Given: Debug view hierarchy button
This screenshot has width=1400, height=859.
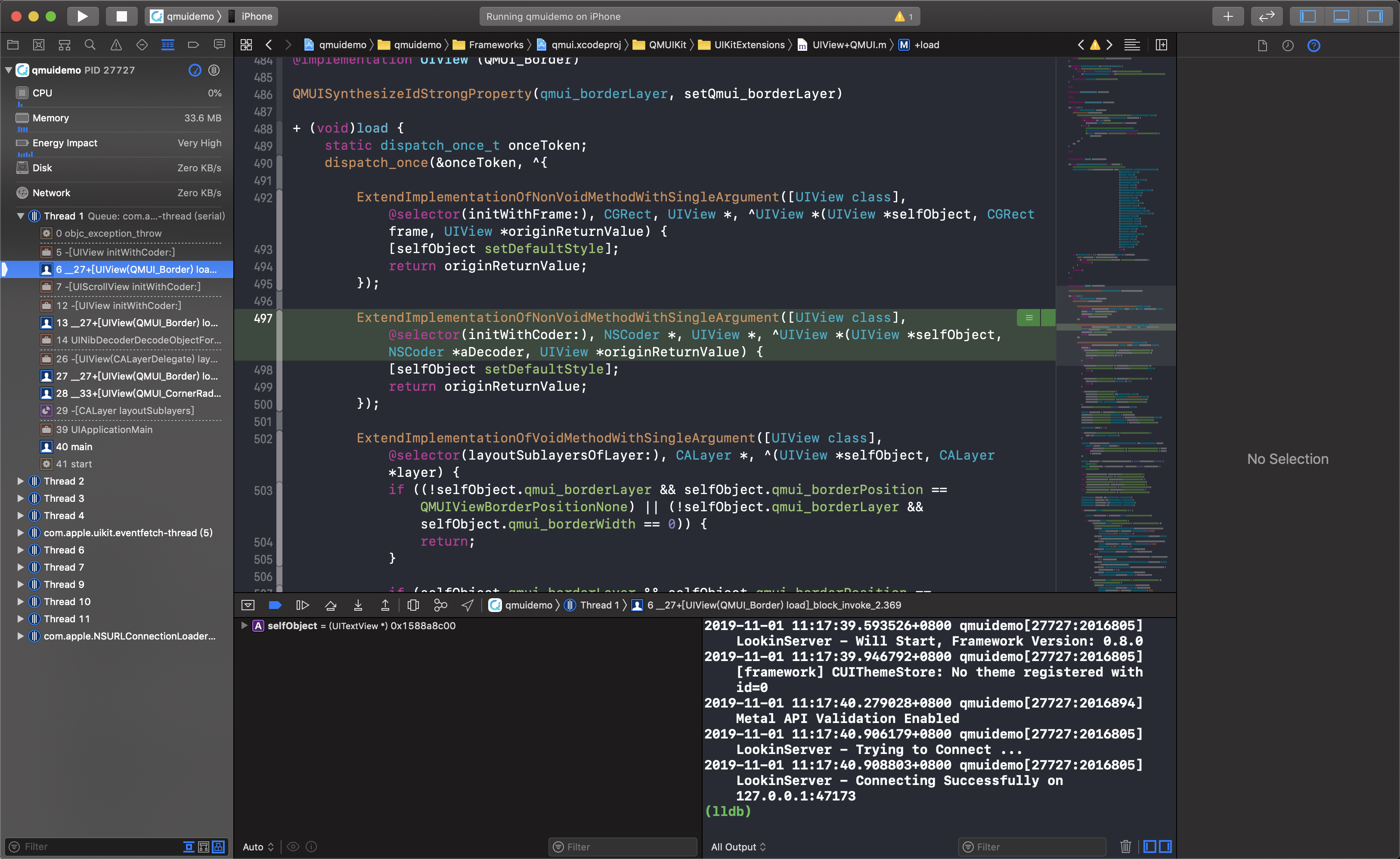Looking at the screenshot, I should (x=413, y=605).
